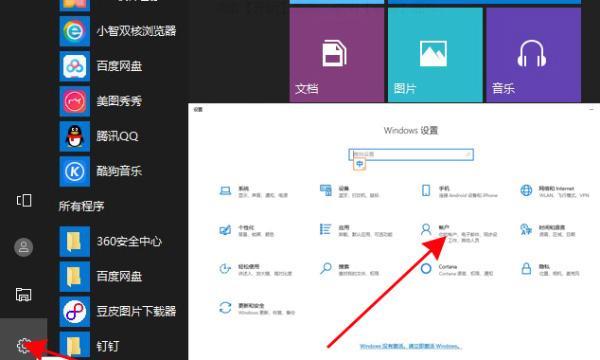Open the user account icon in start rail
The height and width of the screenshot is (360, 600).
(x=24, y=247)
